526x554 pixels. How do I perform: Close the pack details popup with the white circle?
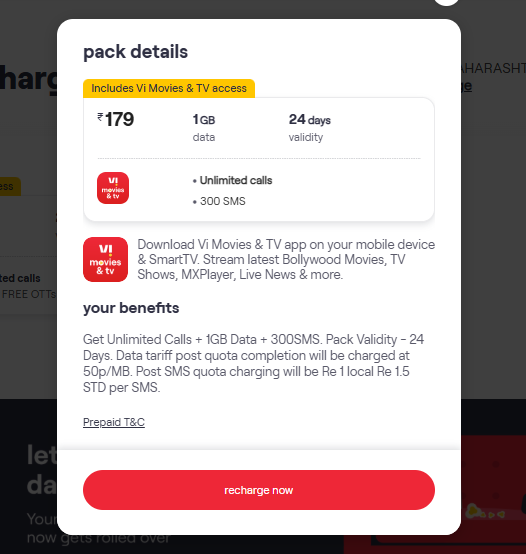coord(446,1)
